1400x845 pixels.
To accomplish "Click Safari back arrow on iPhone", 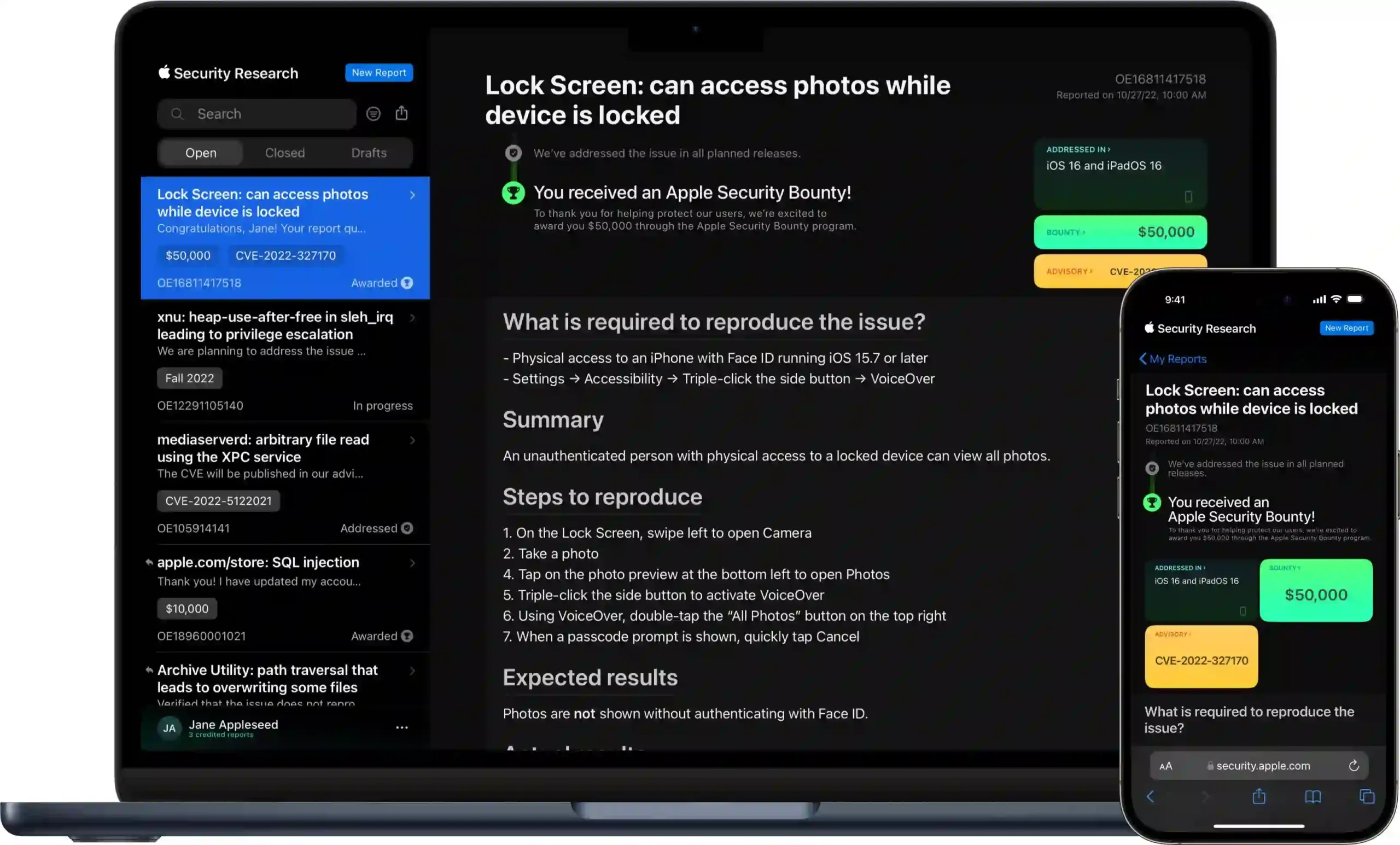I will tap(1151, 797).
